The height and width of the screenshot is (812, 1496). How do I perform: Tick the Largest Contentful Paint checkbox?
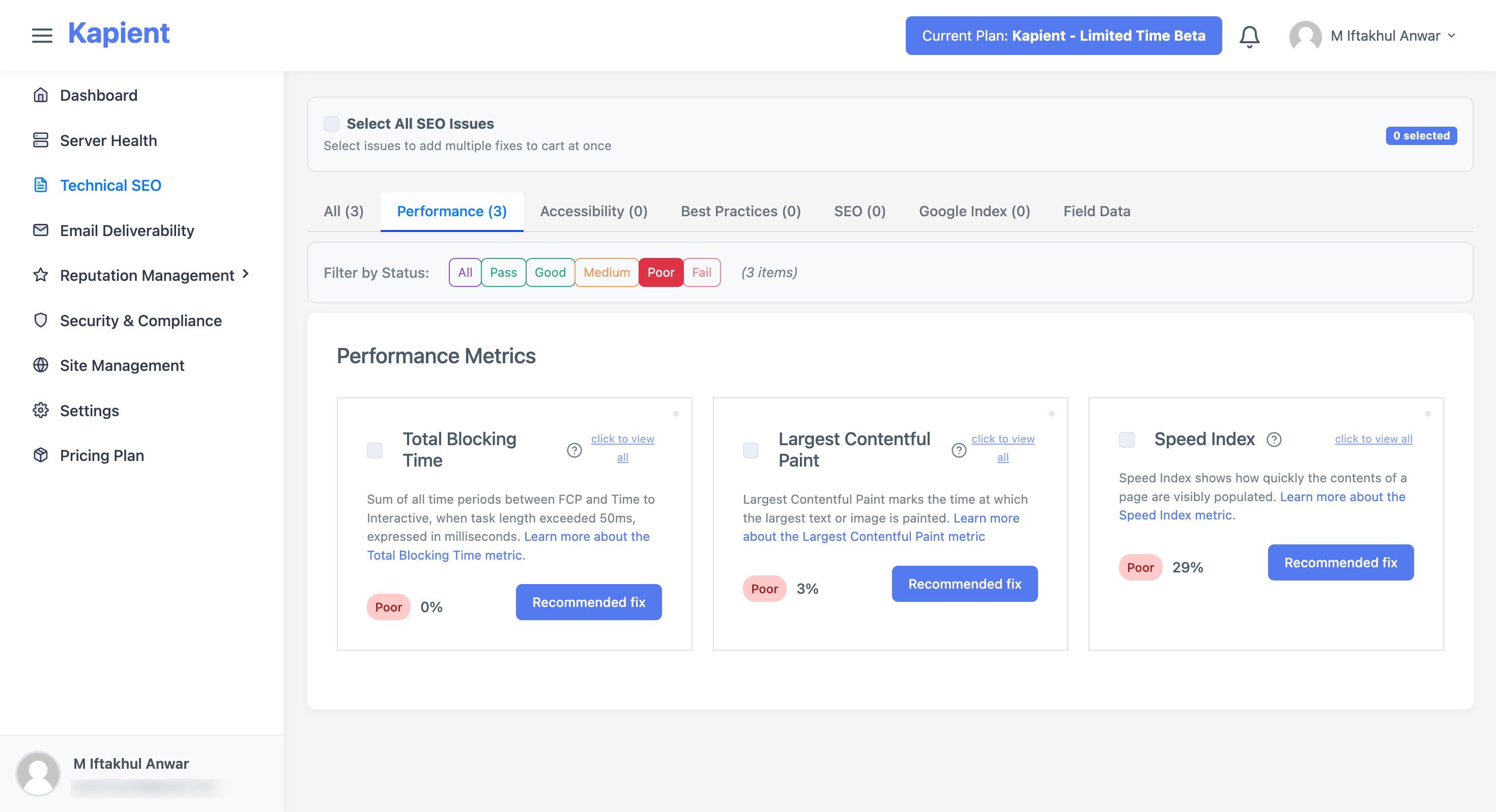coord(751,450)
